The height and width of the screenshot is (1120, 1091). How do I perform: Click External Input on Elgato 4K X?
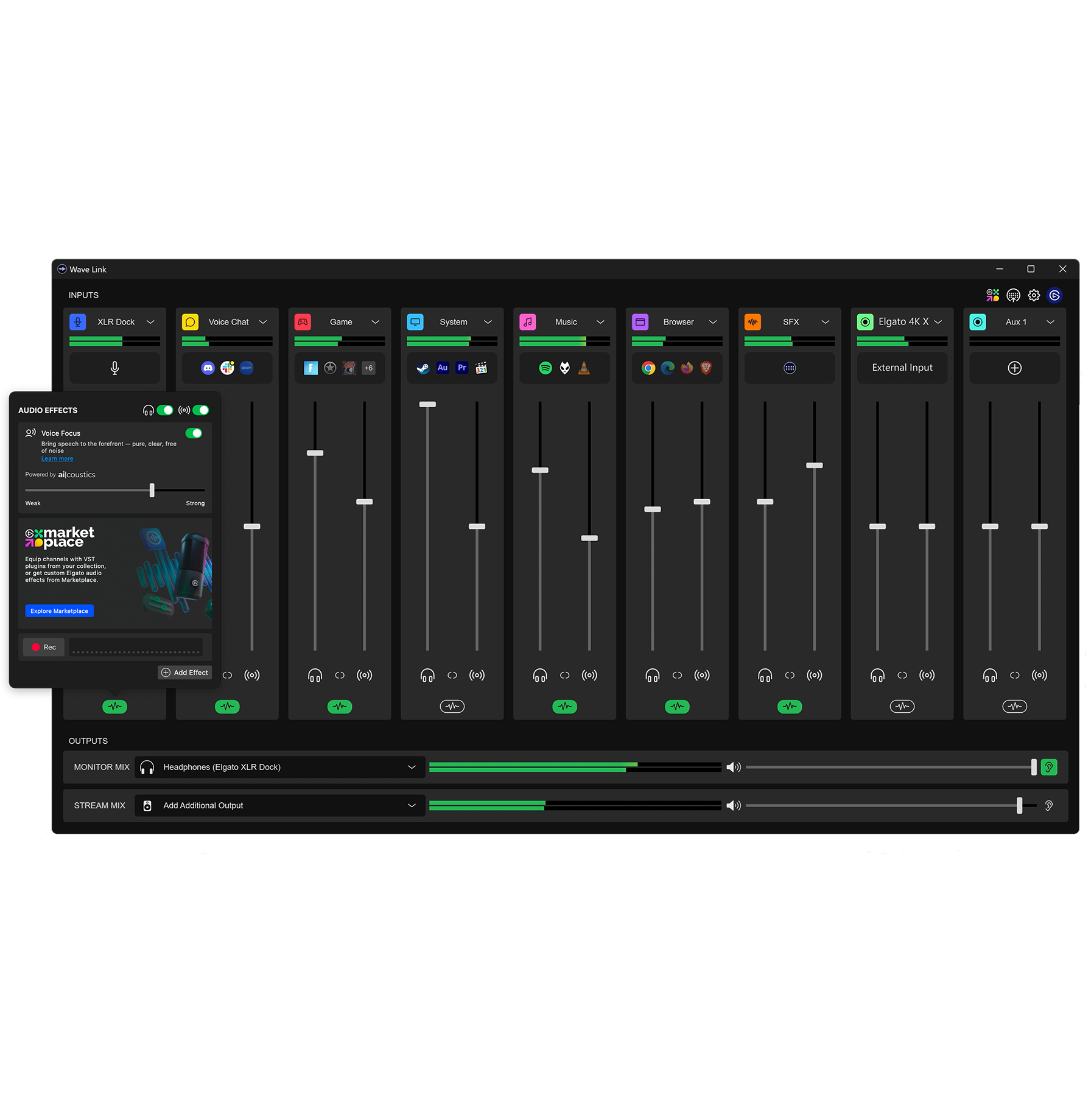point(902,368)
